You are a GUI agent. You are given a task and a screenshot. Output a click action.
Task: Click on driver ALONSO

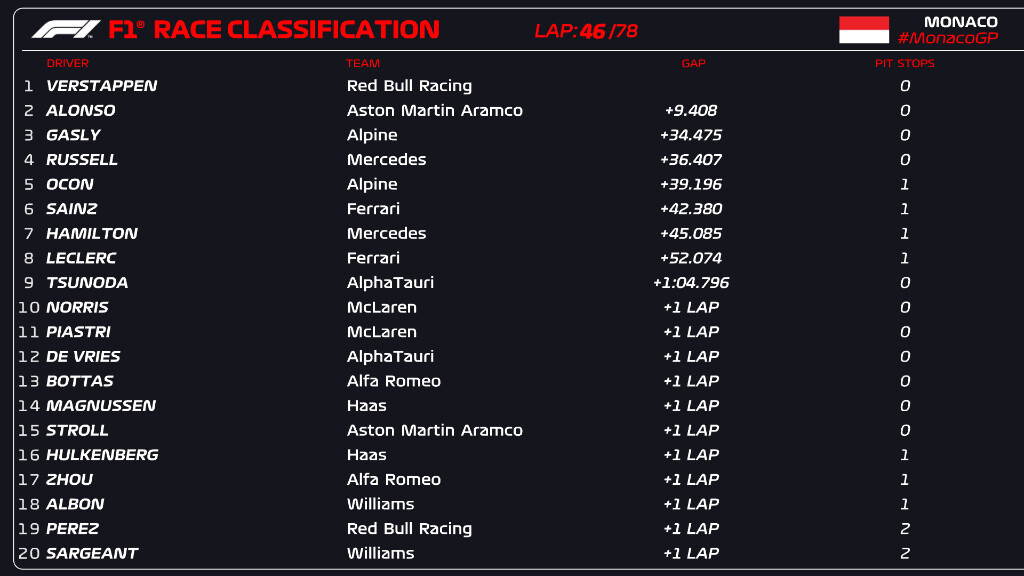click(80, 111)
